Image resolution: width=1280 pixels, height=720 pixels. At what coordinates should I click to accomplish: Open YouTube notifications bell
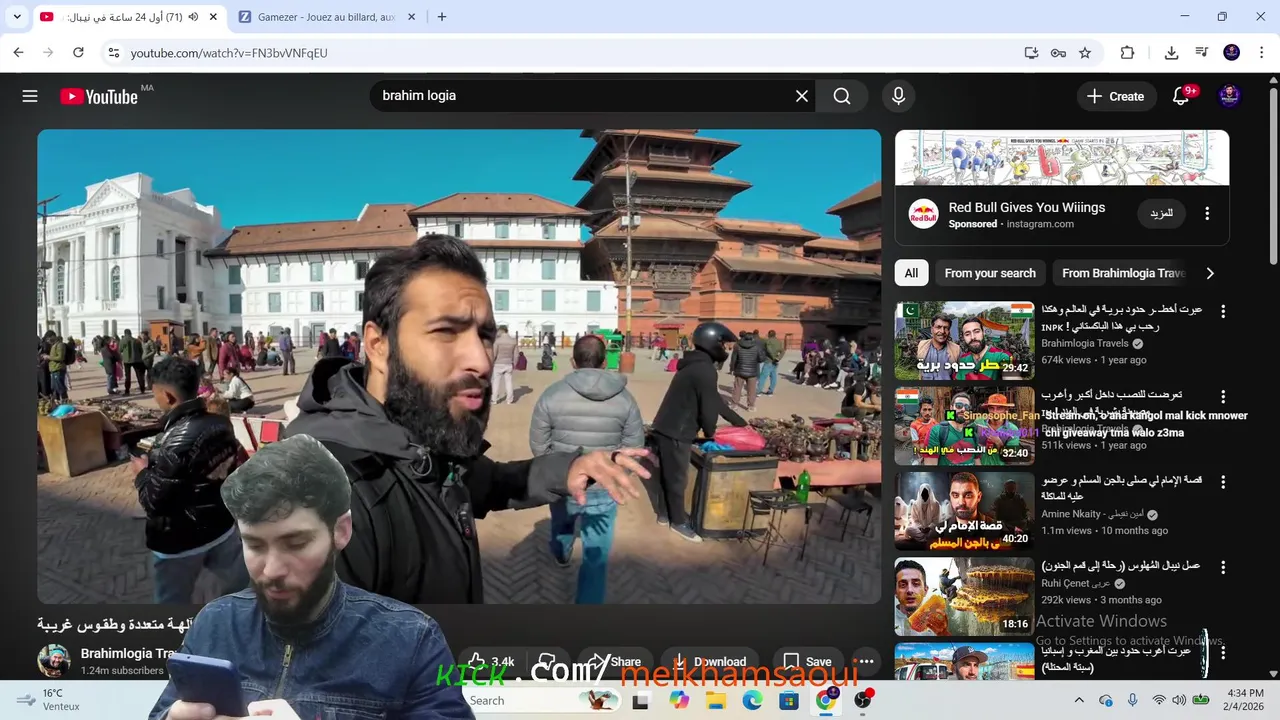[1181, 96]
